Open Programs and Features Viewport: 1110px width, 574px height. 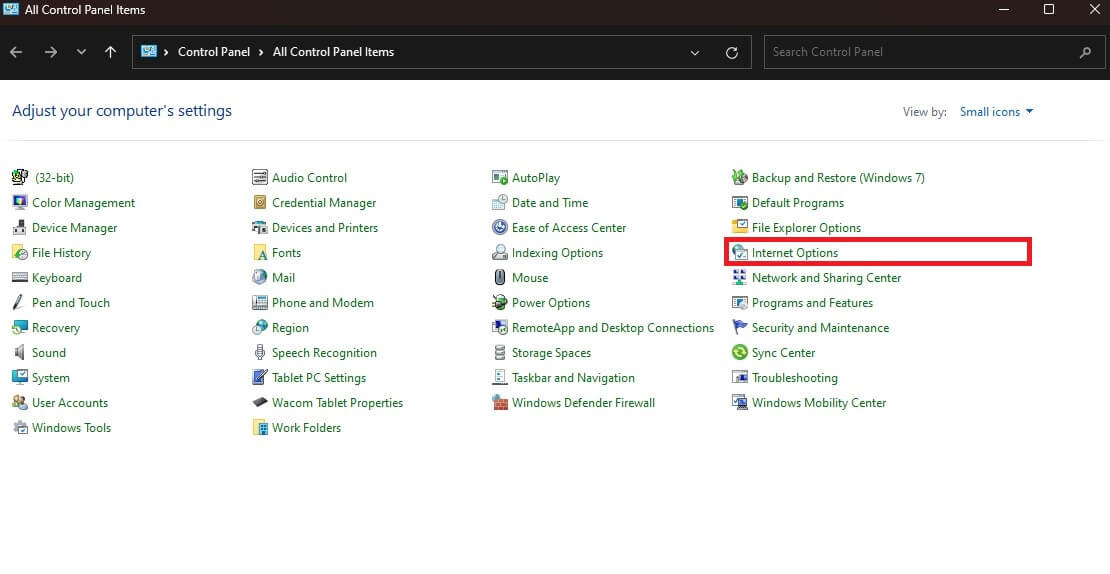pyautogui.click(x=812, y=303)
